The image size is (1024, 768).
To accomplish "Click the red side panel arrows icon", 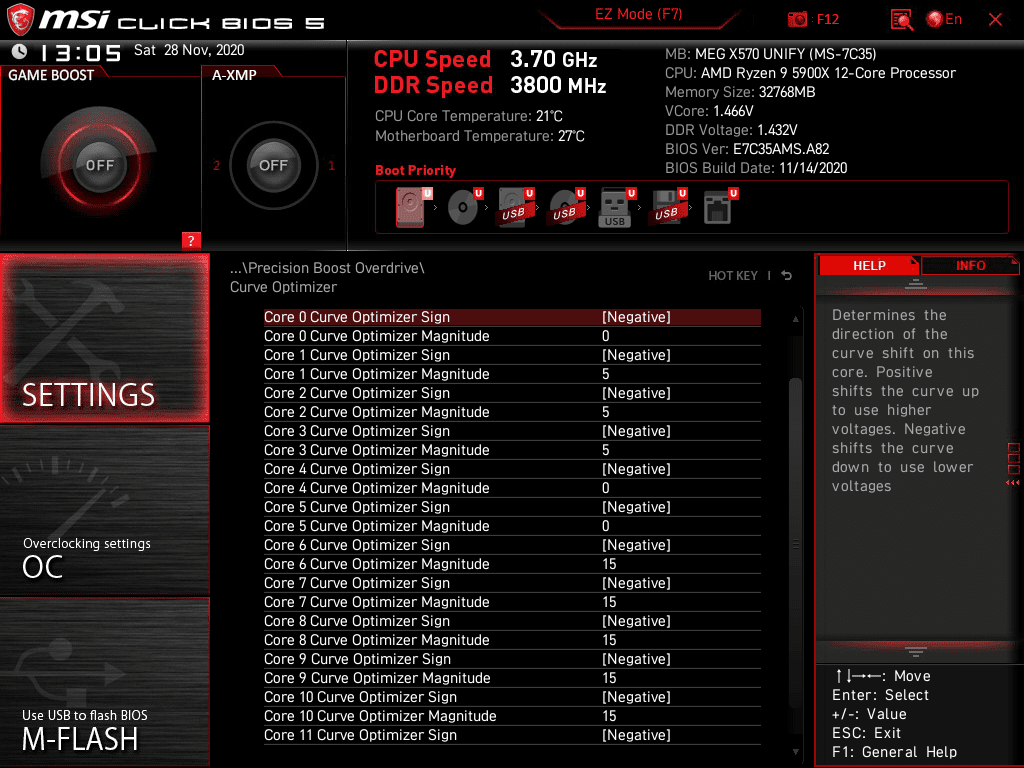I will tap(1013, 483).
